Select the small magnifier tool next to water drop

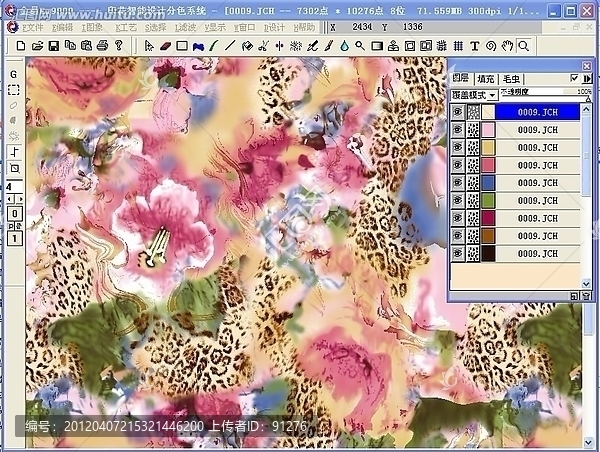360,46
